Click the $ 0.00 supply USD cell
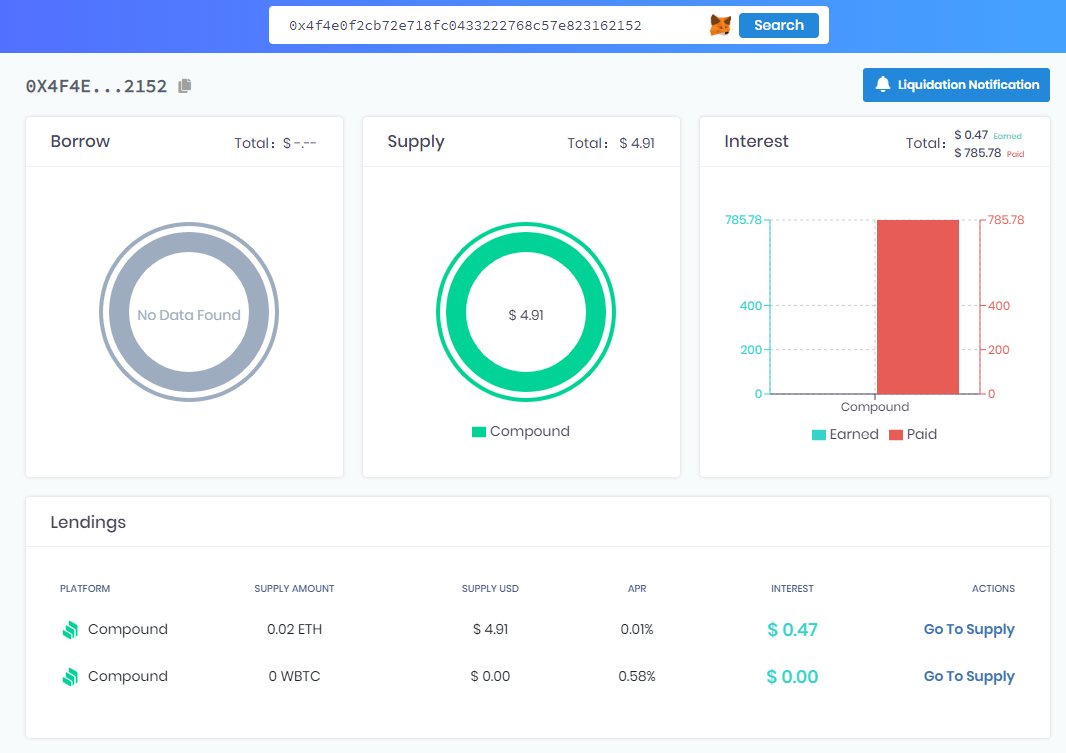This screenshot has width=1066, height=753. tap(490, 676)
